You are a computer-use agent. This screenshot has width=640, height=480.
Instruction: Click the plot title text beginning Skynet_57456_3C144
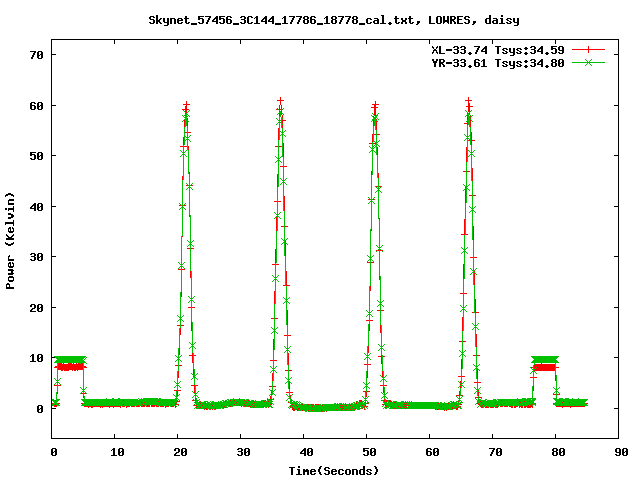tap(334, 20)
